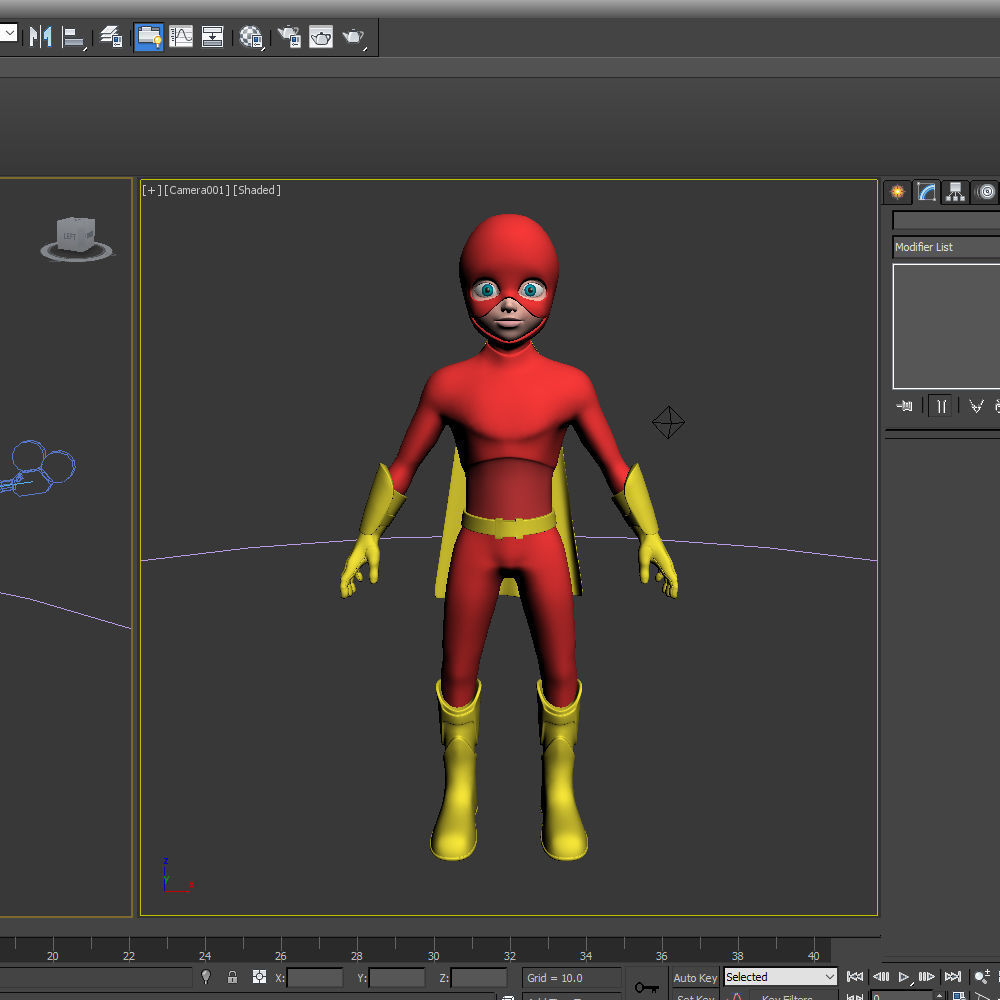Toggle the highlighted Ribbon button

click(149, 36)
